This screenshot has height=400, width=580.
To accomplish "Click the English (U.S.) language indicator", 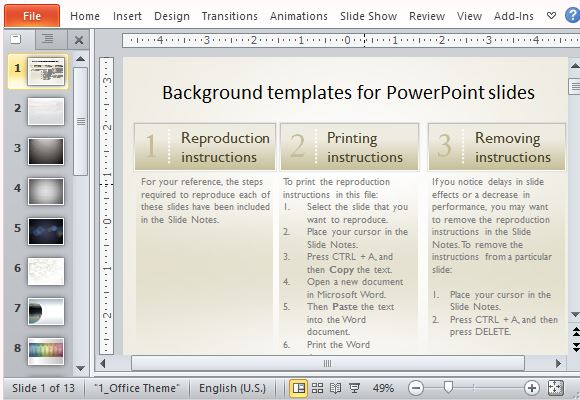I will click(232, 388).
